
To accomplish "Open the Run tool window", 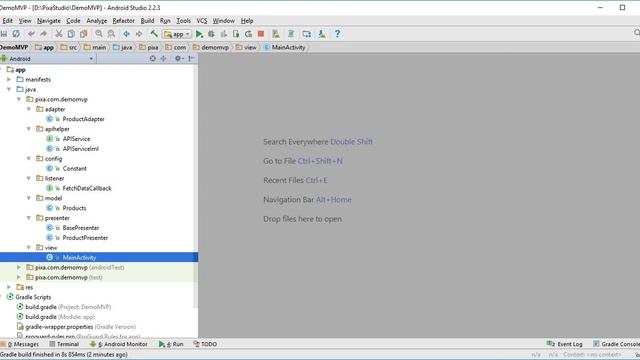I will point(171,344).
